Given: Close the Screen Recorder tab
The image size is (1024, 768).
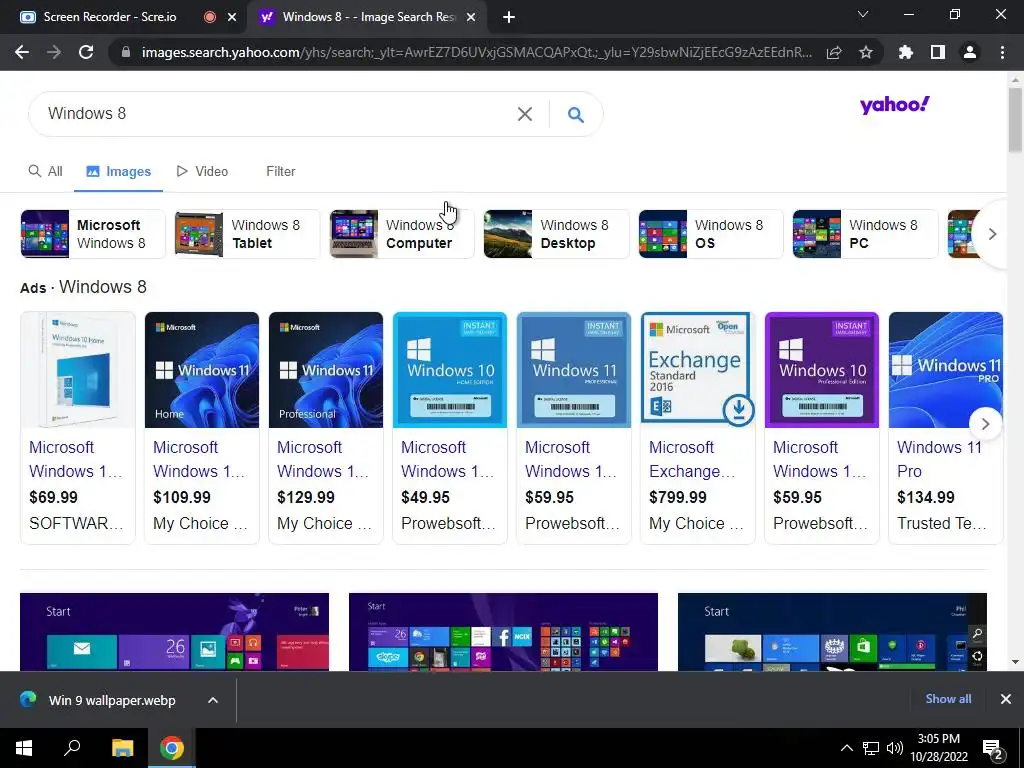Looking at the screenshot, I should coord(232,17).
